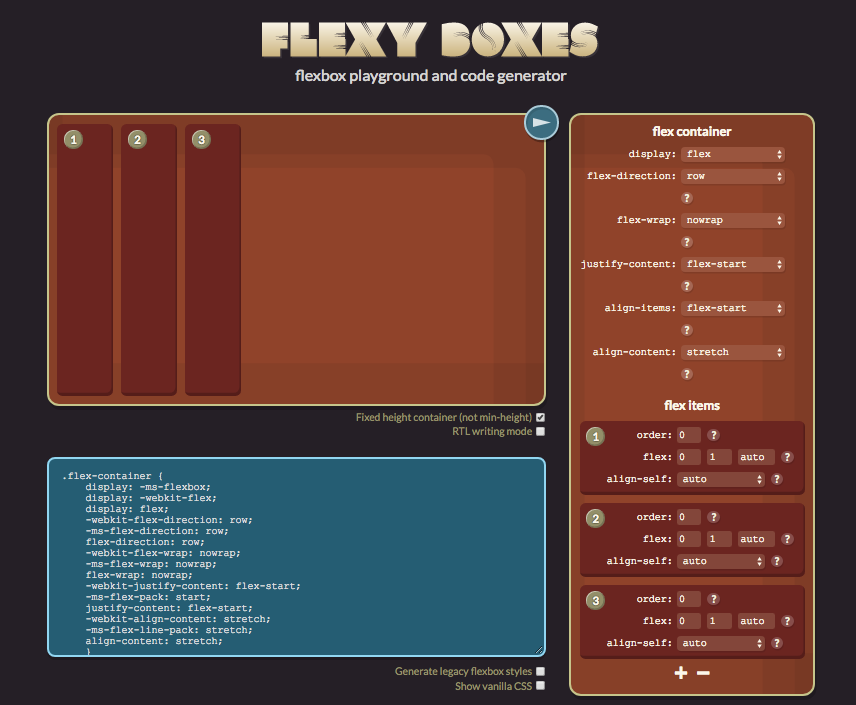The image size is (856, 705).
Task: Click number 1 badge in preview box
Action: click(73, 140)
